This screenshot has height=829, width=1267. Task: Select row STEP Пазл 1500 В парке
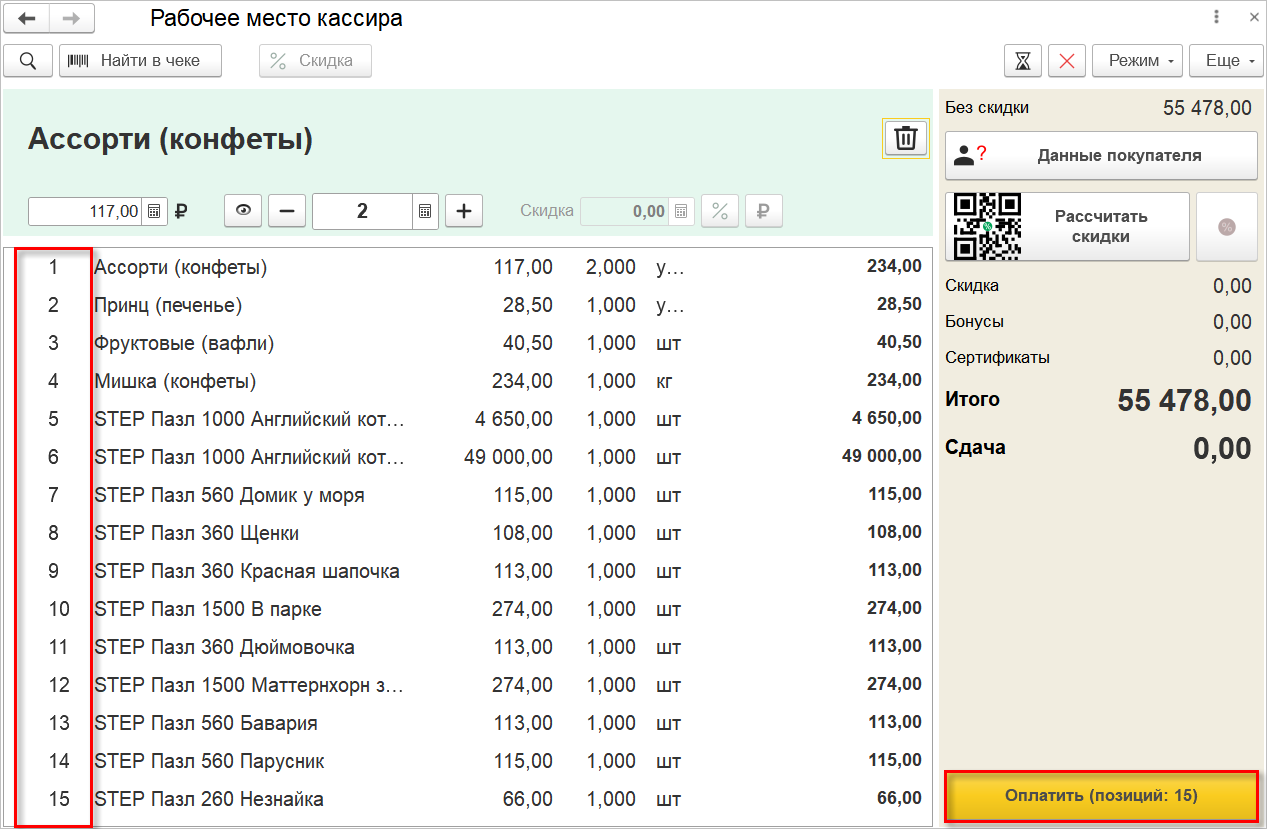(x=468, y=609)
